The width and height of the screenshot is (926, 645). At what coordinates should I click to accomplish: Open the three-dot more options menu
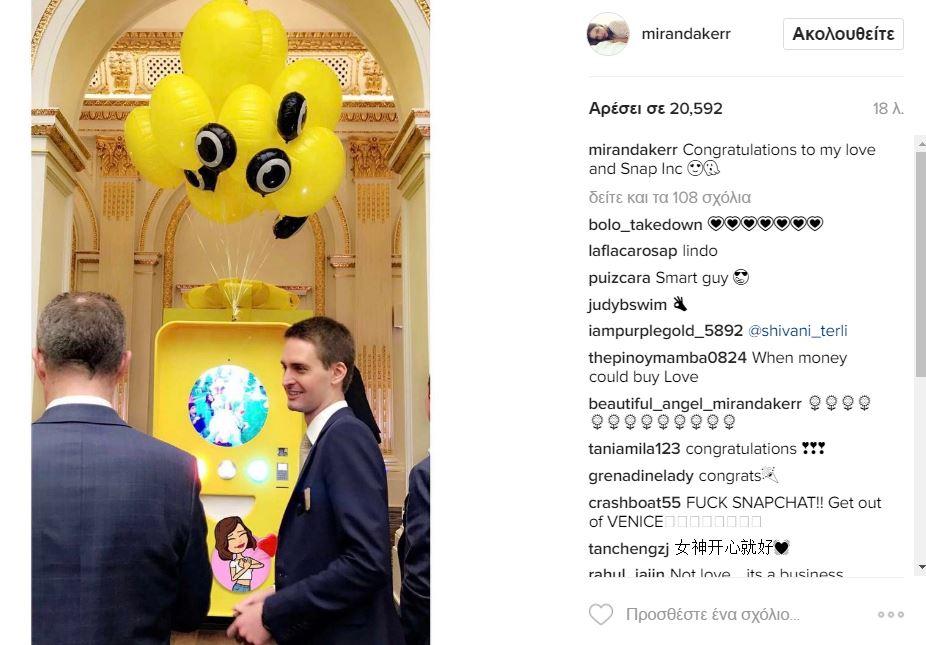click(891, 614)
